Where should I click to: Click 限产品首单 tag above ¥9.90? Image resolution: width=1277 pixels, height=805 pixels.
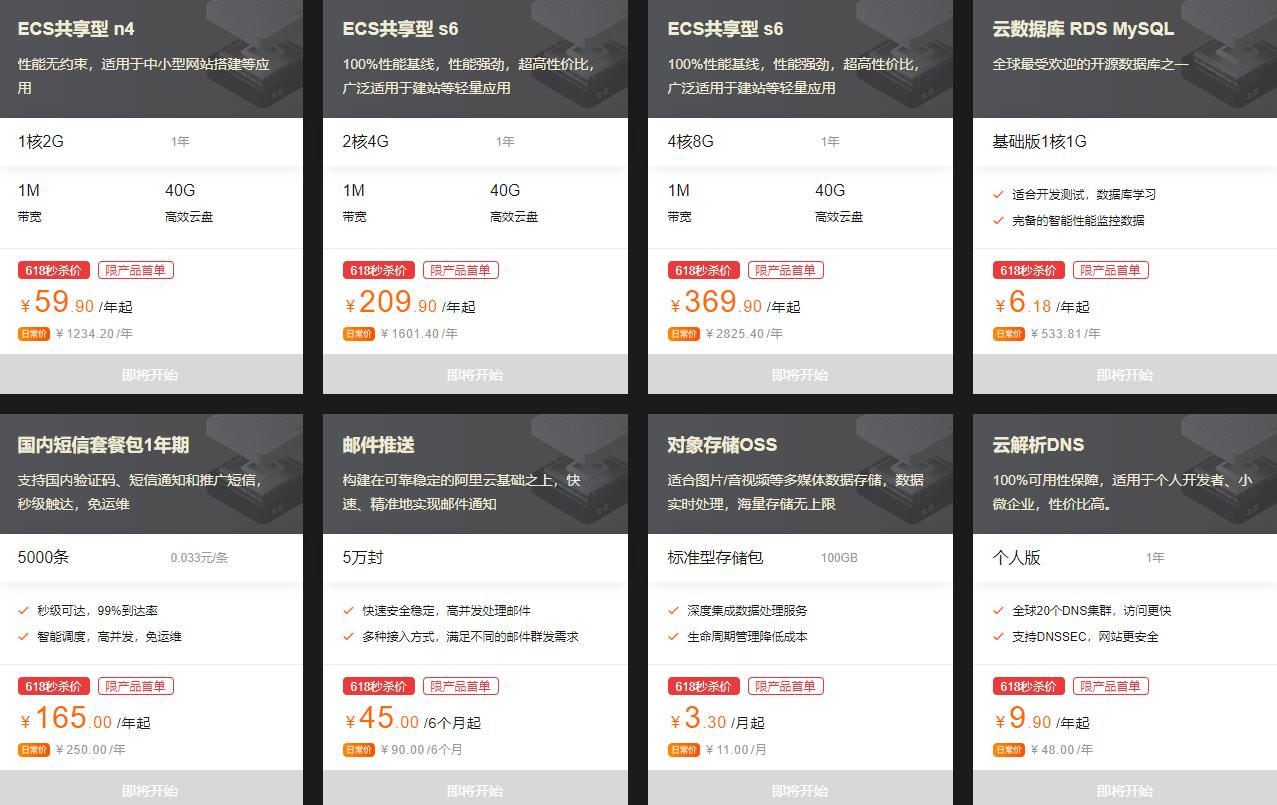1111,686
